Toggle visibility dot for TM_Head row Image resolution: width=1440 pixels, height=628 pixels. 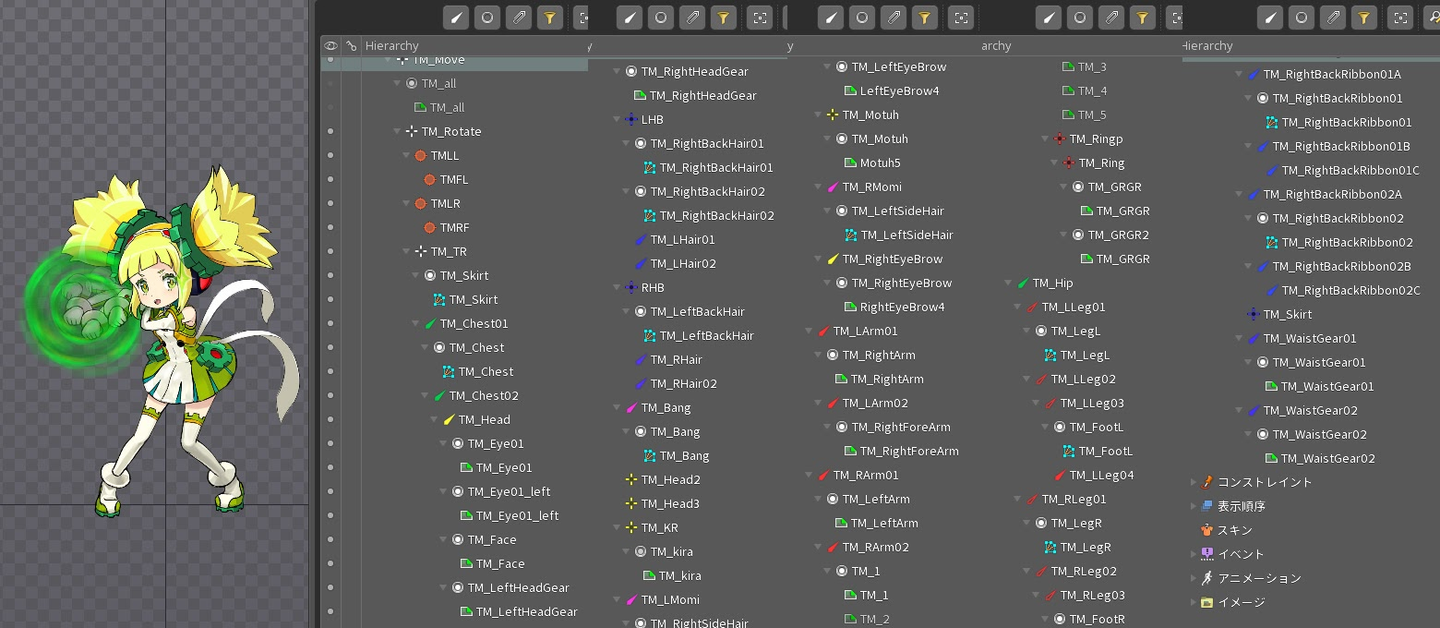330,420
